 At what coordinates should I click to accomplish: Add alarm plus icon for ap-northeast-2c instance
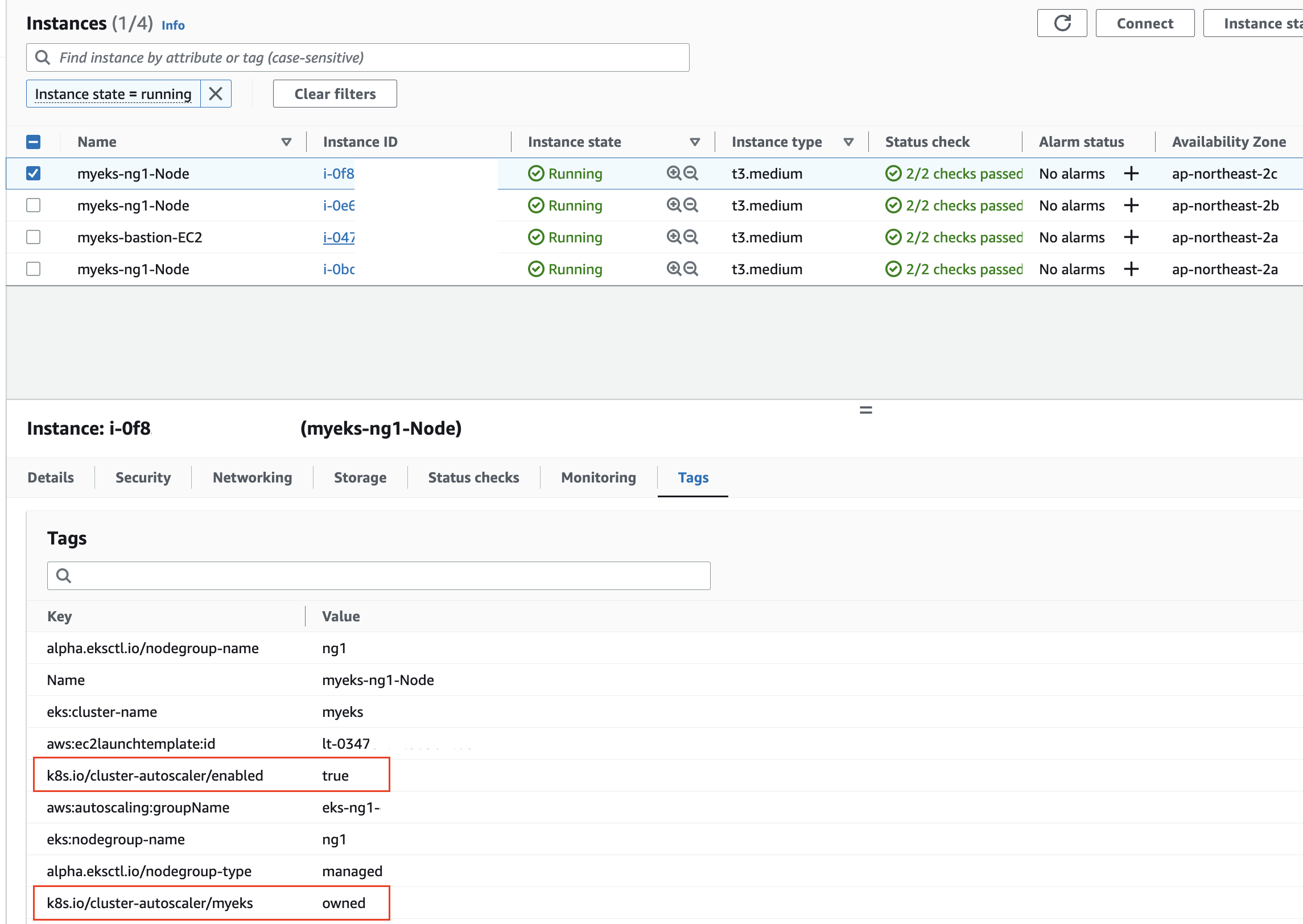[x=1131, y=174]
